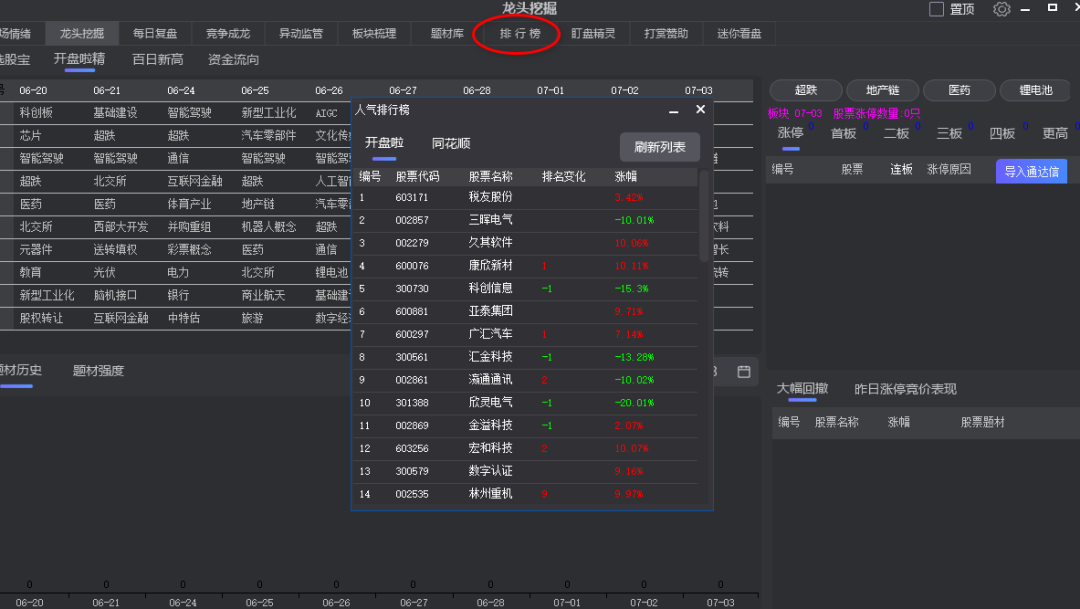
Task: Select the 三晖电气 row
Action: tap(525, 220)
